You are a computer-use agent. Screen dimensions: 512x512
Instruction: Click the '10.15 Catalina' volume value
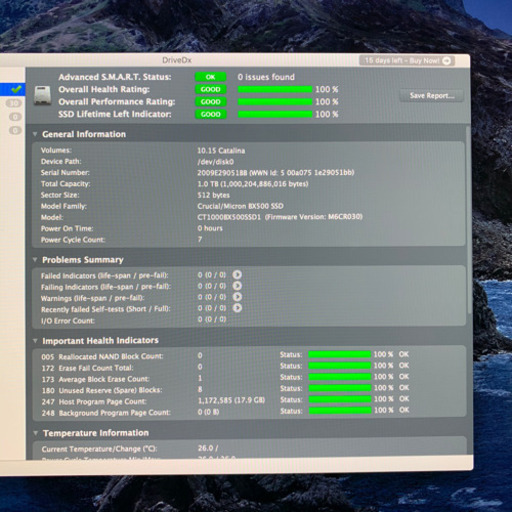(221, 151)
